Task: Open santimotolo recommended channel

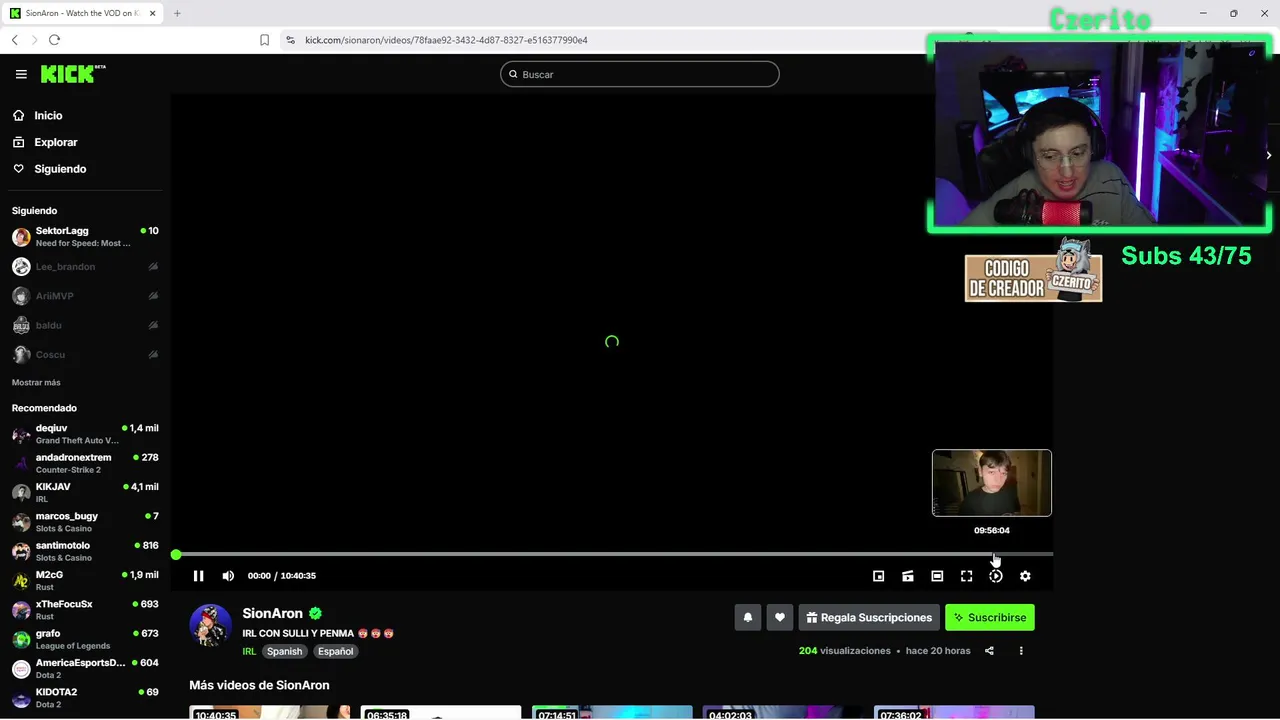Action: (x=84, y=551)
